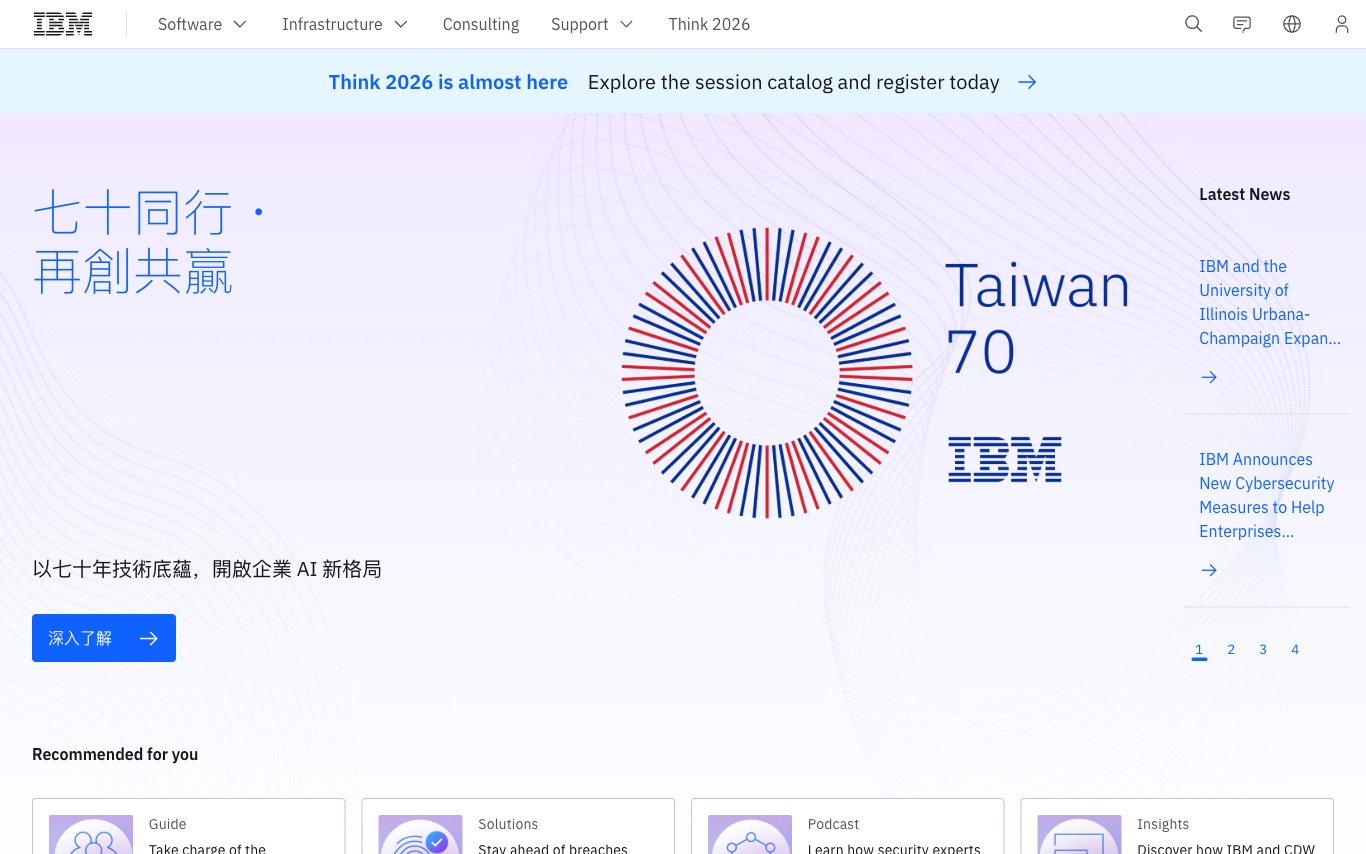Open the Consulting menu item
The height and width of the screenshot is (854, 1366).
[481, 24]
